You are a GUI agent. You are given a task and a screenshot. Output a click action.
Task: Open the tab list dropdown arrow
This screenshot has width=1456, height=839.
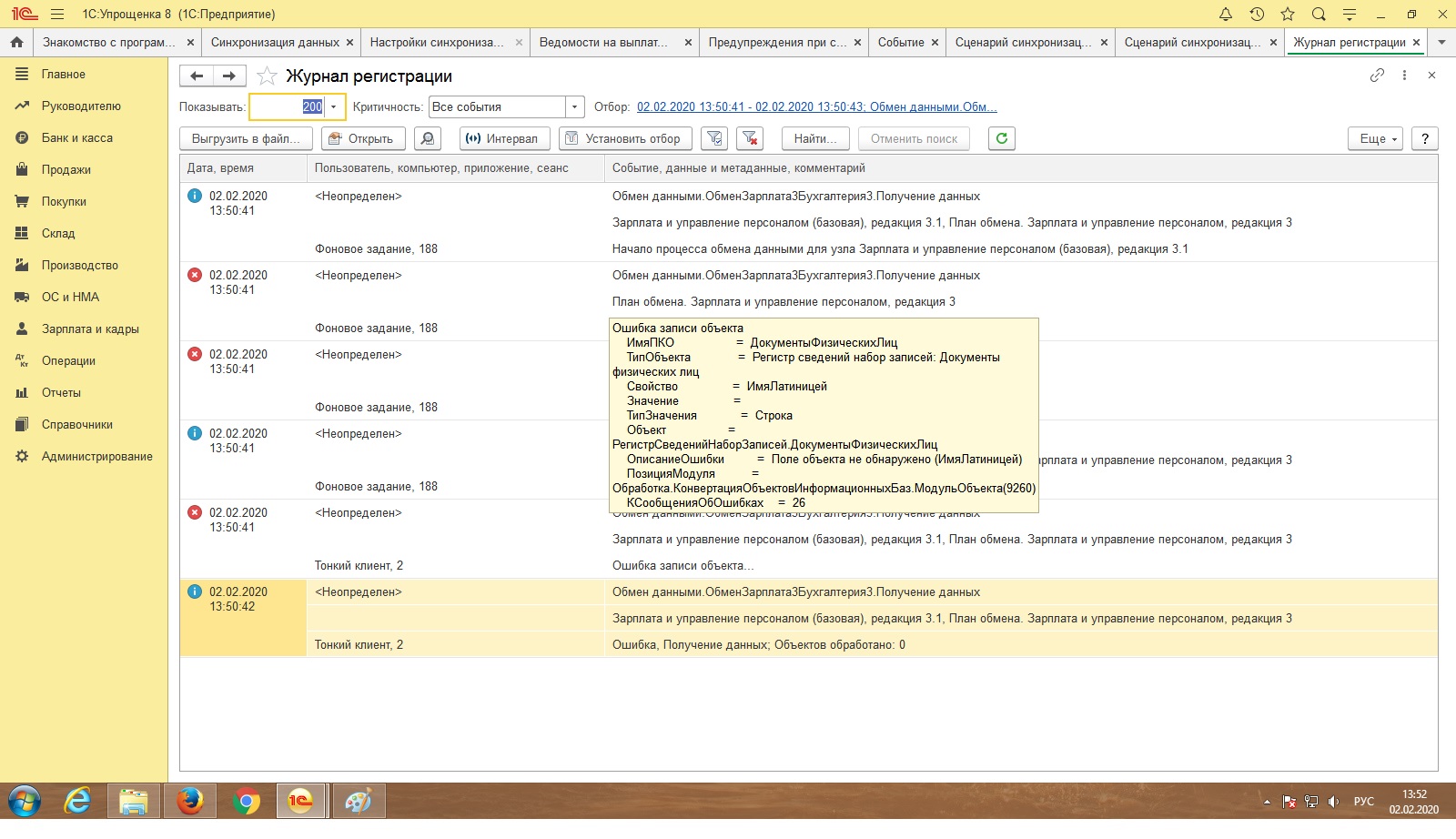pos(1441,42)
